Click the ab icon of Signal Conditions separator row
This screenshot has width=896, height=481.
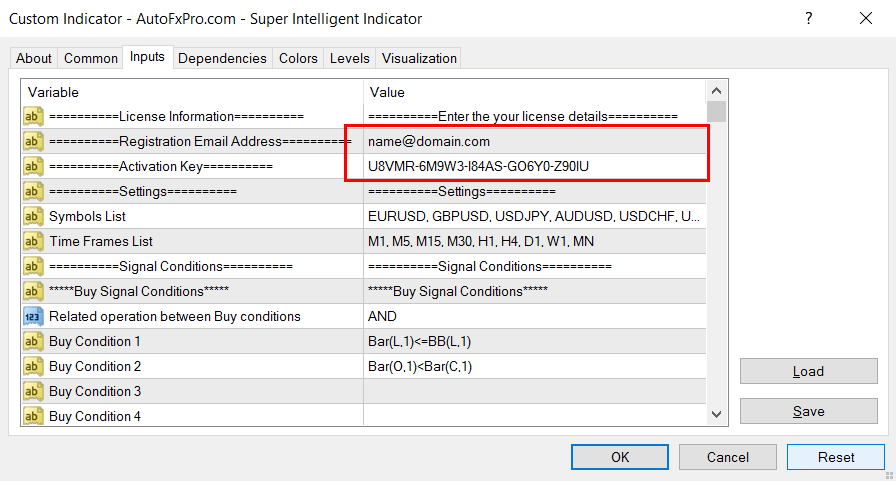(x=33, y=266)
